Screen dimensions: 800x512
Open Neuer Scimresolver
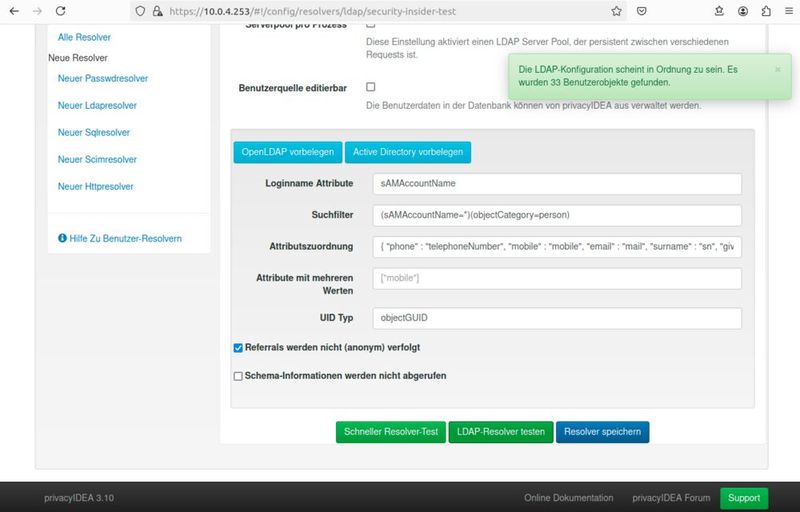click(97, 160)
